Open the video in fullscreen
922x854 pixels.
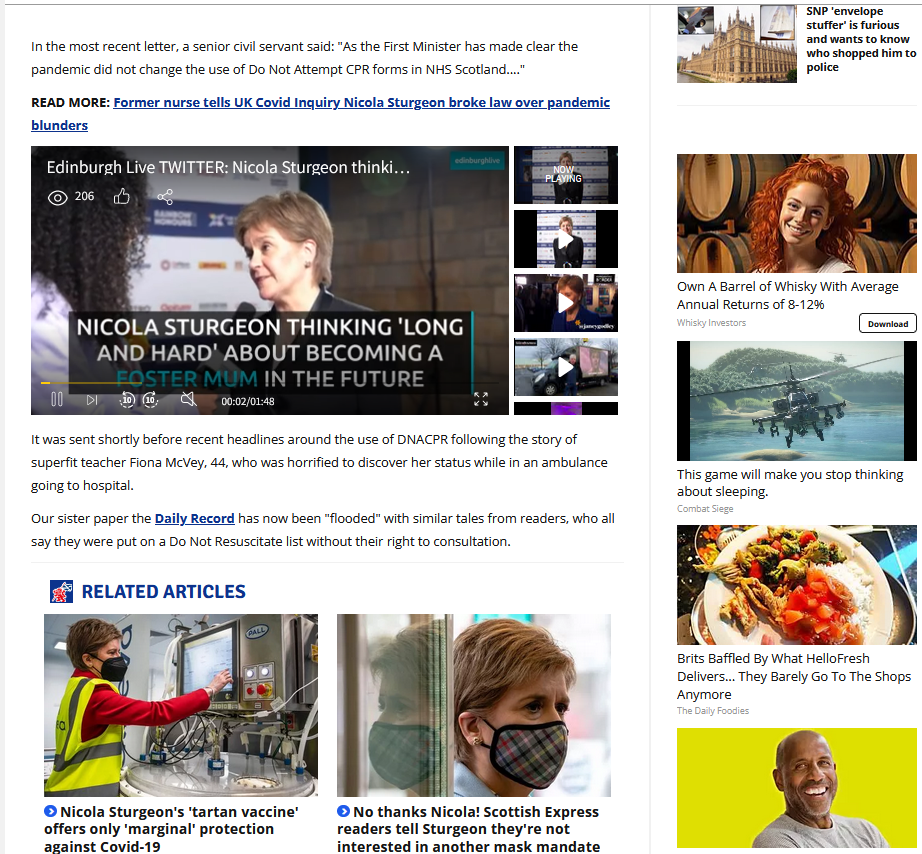click(x=481, y=399)
